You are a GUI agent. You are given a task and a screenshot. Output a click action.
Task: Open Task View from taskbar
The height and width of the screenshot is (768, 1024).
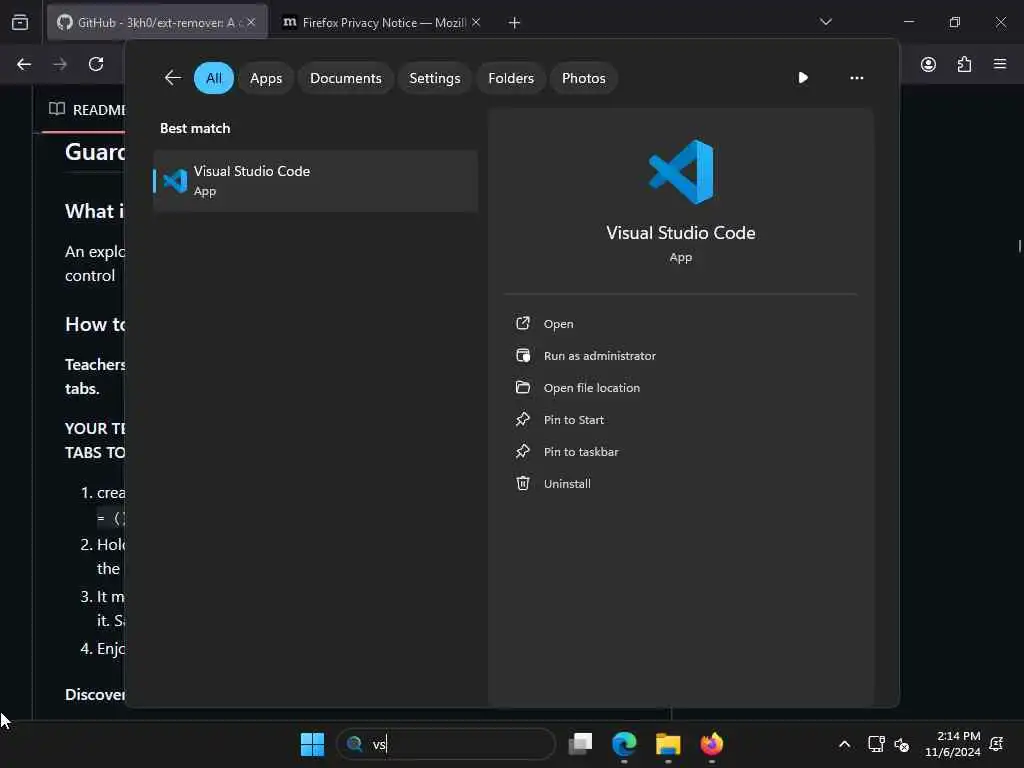pos(580,744)
